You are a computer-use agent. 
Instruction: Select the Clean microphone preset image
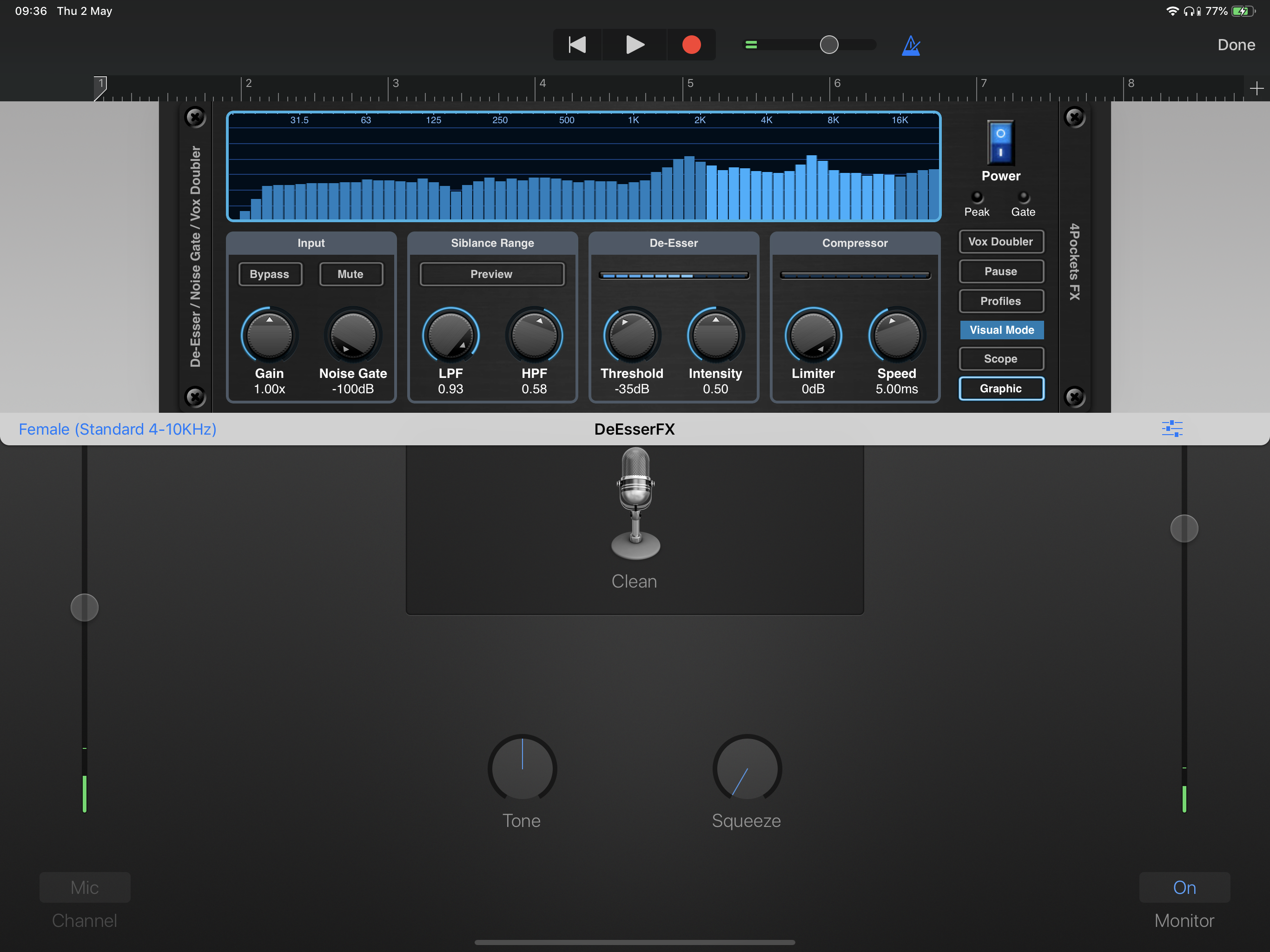pyautogui.click(x=635, y=503)
